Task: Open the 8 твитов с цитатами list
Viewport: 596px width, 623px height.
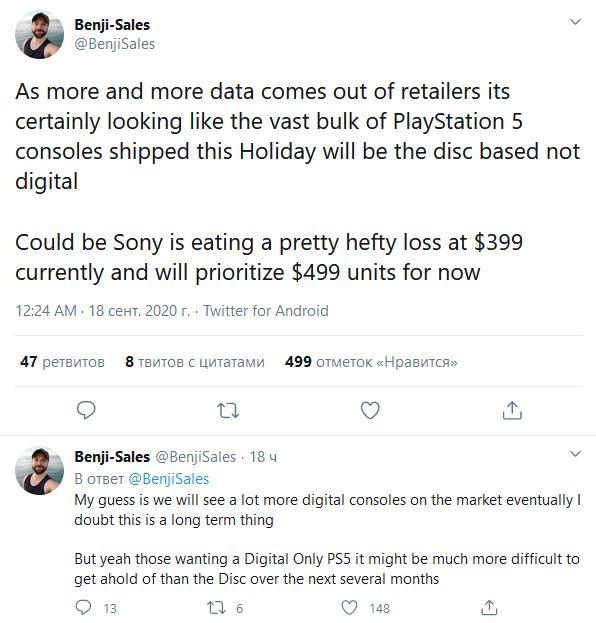Action: 195,362
